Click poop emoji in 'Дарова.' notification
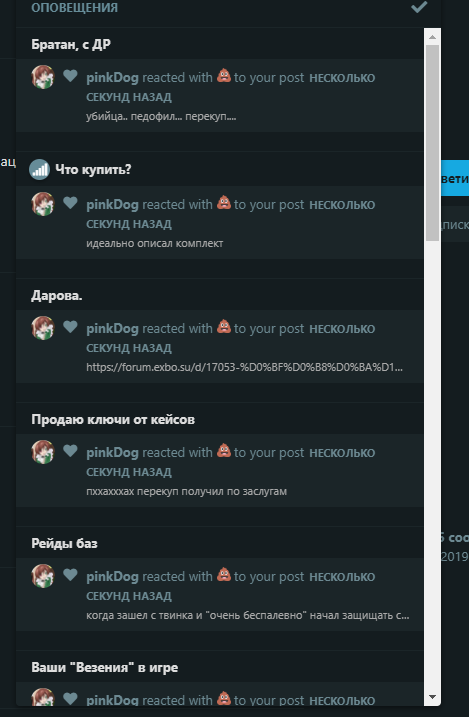This screenshot has width=469, height=717. pyautogui.click(x=224, y=326)
